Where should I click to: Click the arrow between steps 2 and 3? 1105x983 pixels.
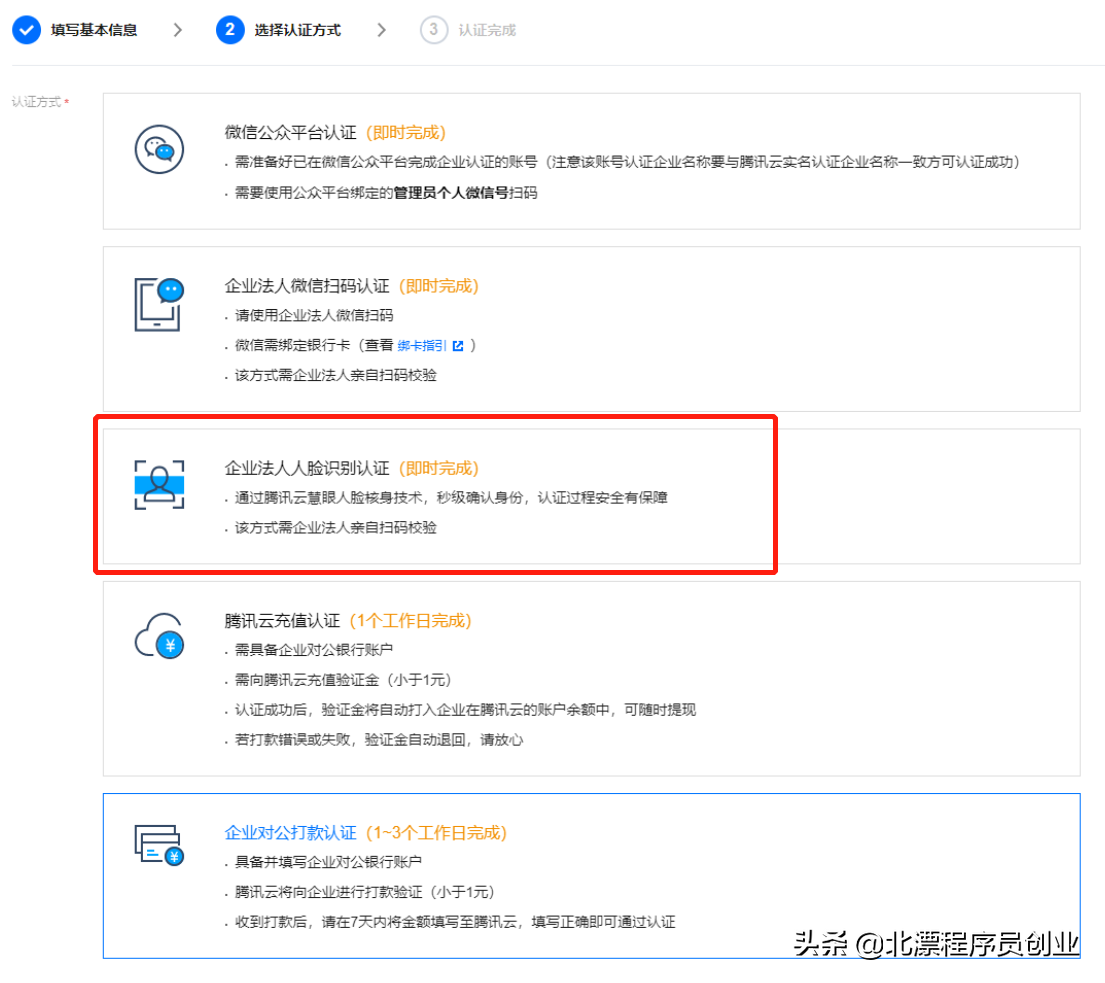381,29
